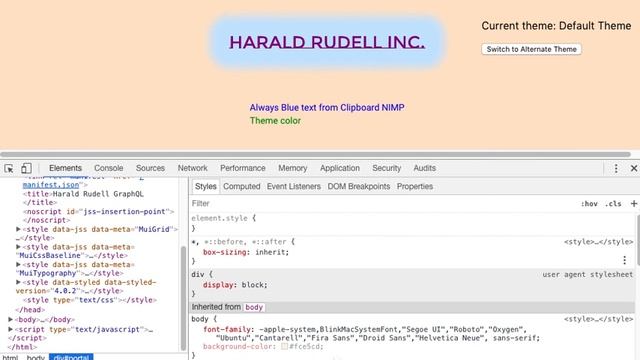Select the div#portal breadcrumb item
The image size is (640, 360).
[x=71, y=357]
